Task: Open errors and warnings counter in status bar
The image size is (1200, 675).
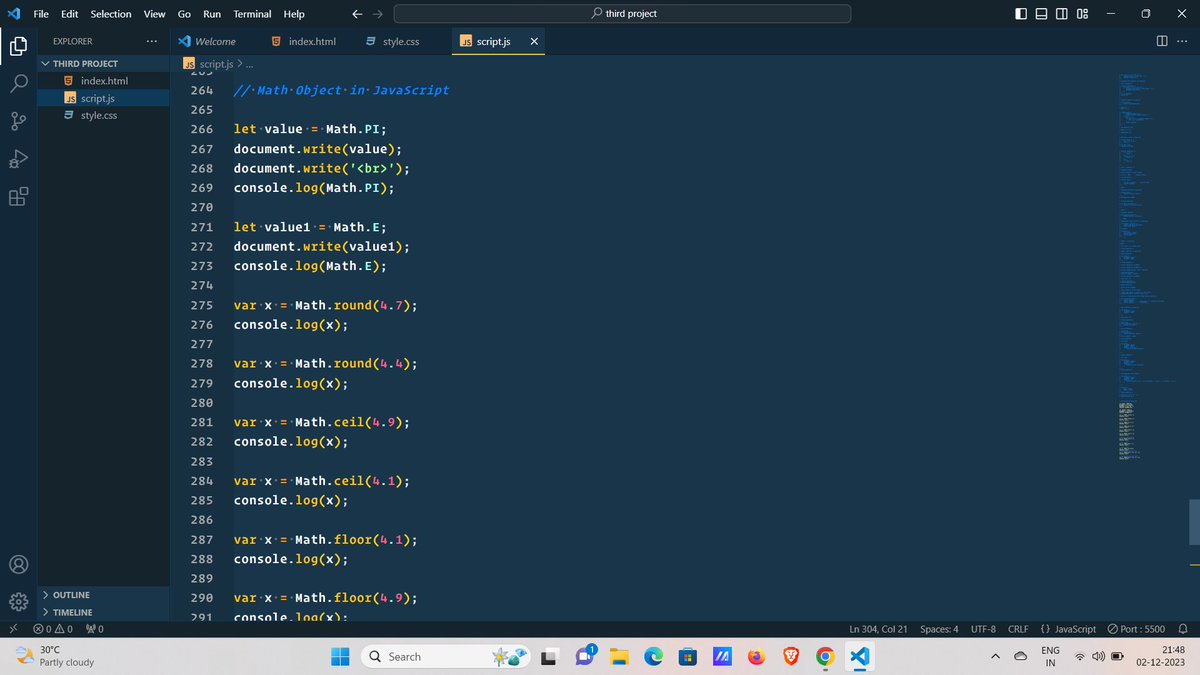Action: (x=54, y=629)
